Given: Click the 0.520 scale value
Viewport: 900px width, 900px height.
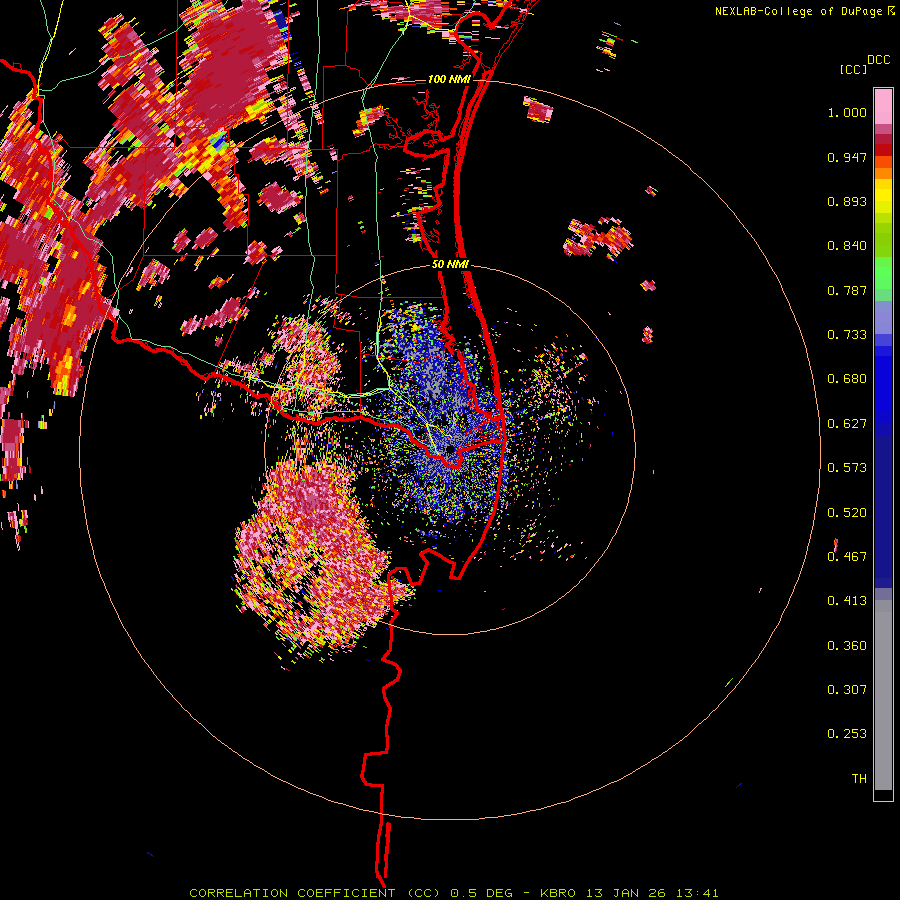Looking at the screenshot, I should pos(847,513).
